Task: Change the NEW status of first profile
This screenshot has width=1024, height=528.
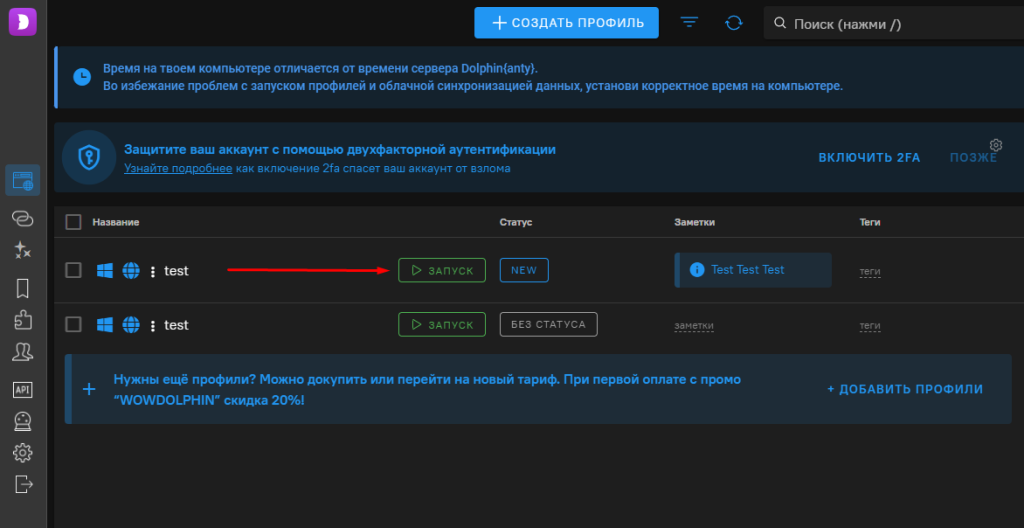Action: pos(523,270)
